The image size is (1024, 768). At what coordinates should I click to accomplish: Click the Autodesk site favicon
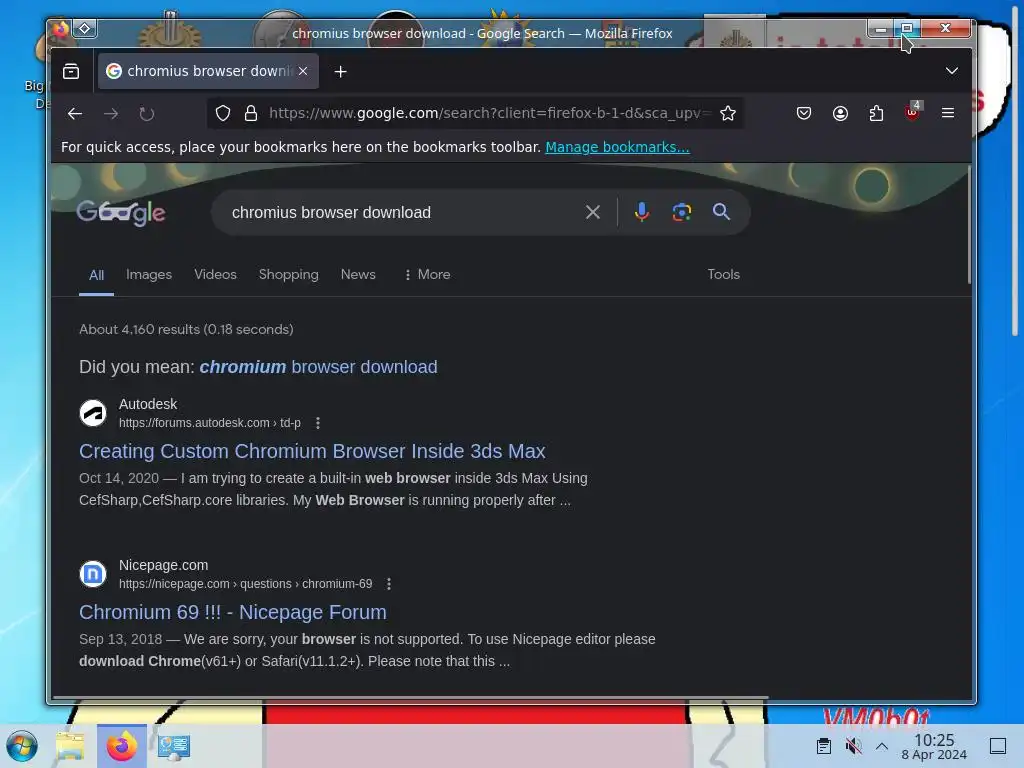(93, 413)
